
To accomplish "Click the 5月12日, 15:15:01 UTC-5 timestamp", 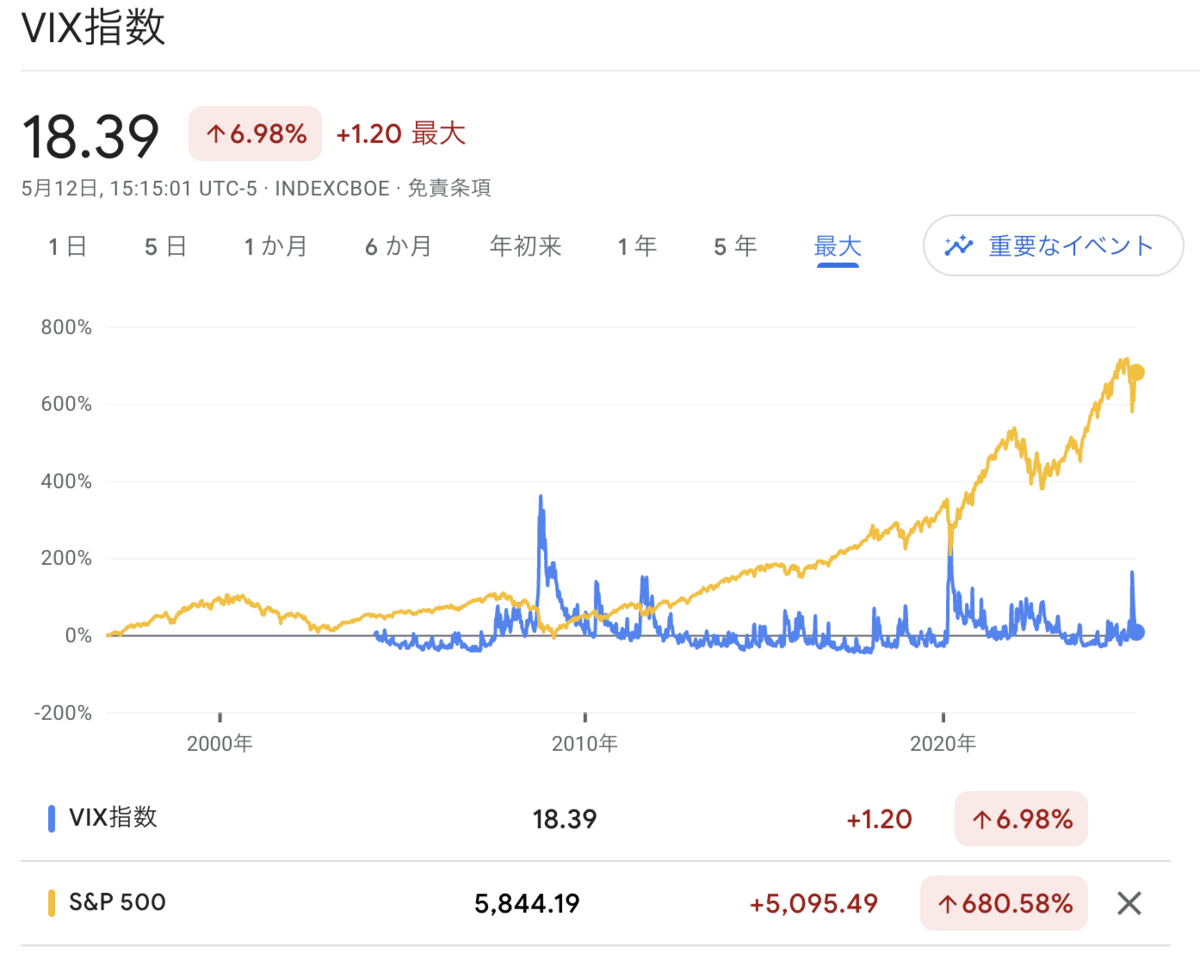I will 139,188.
